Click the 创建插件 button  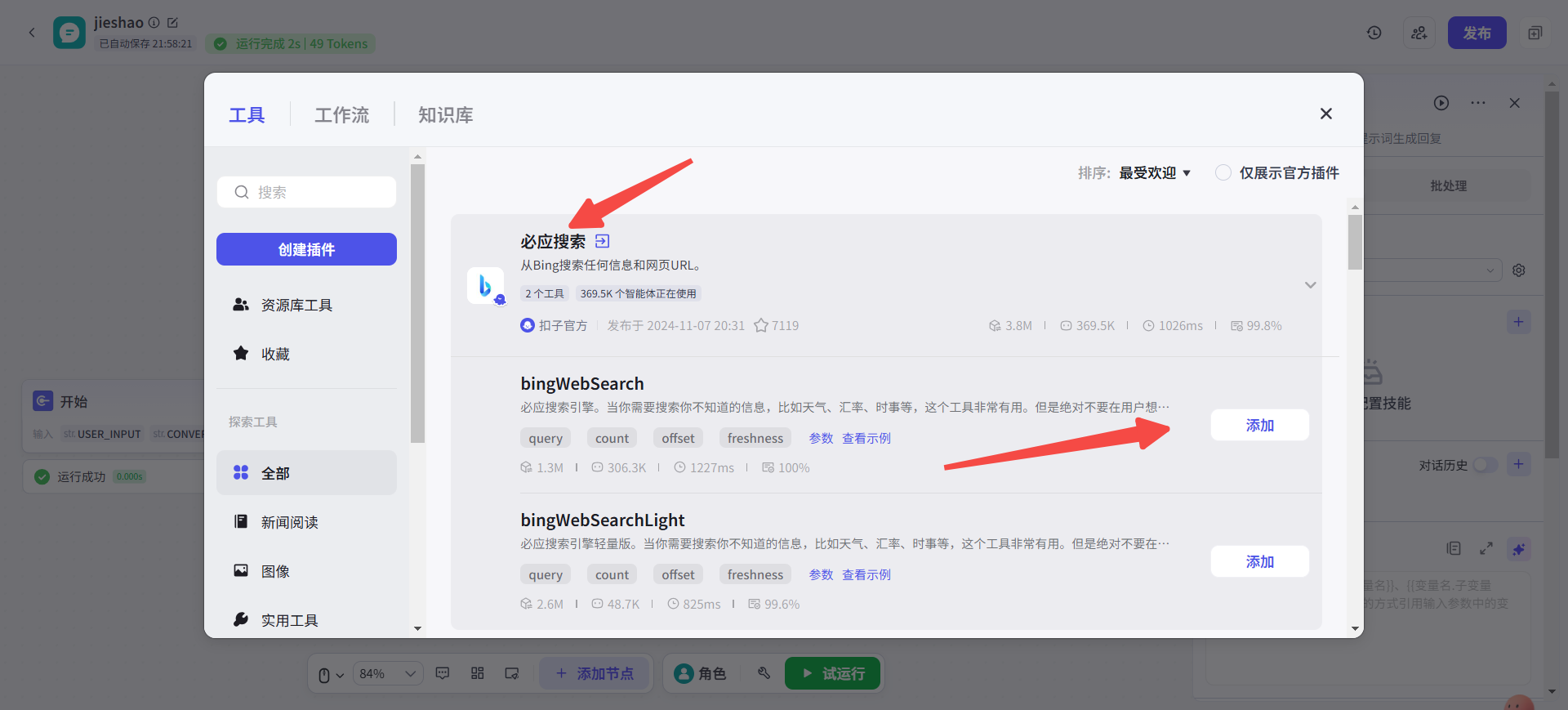coord(306,249)
